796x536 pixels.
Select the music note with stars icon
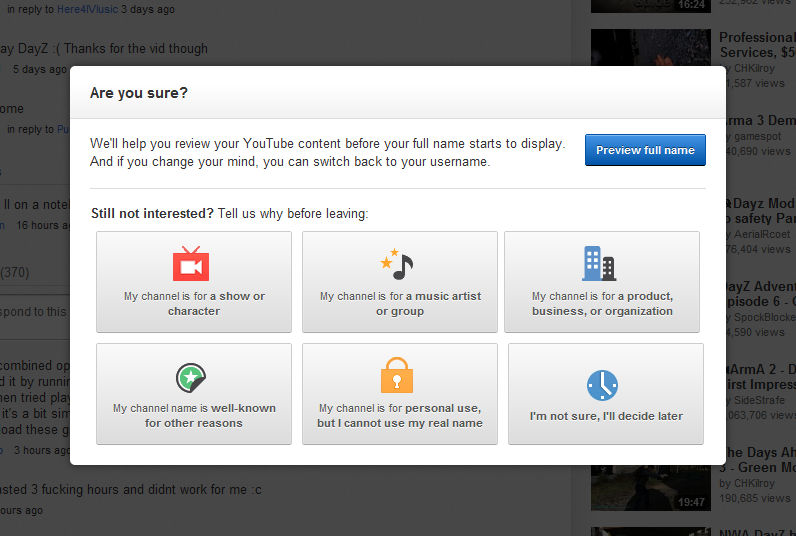[397, 264]
